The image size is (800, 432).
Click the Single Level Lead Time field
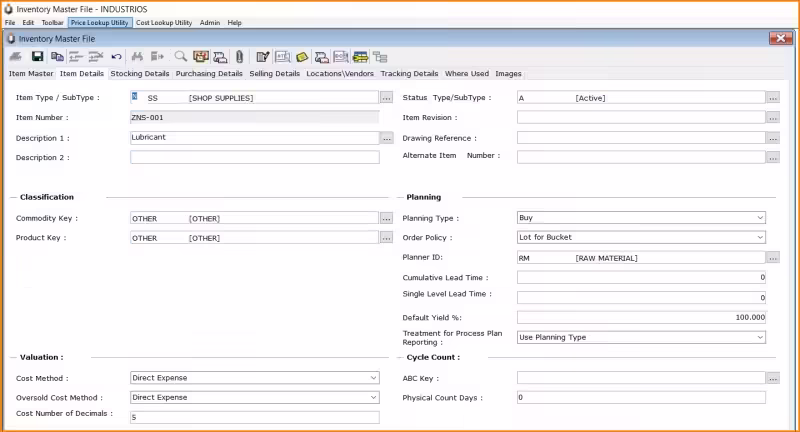coord(641,297)
